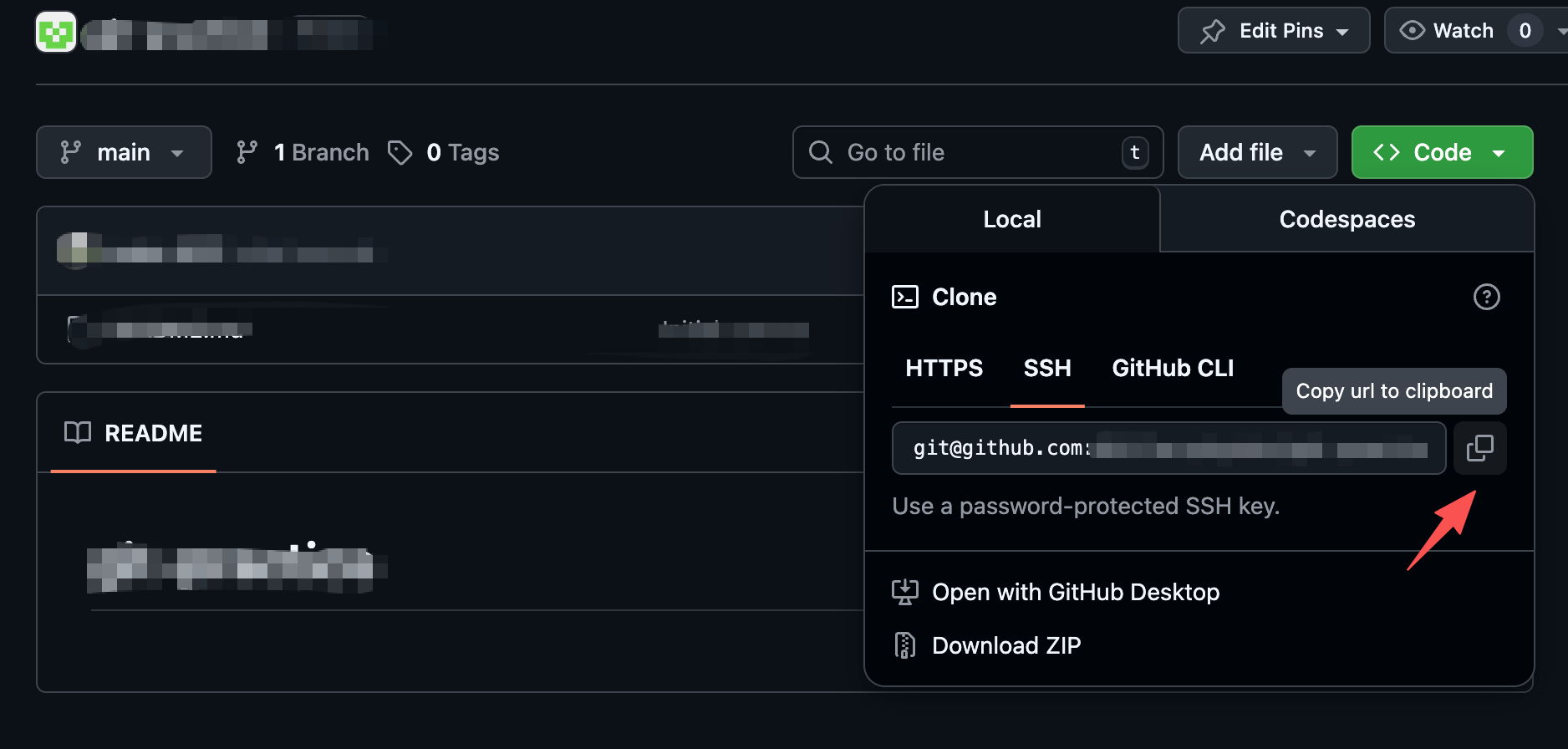This screenshot has width=1568, height=749.
Task: Click the README book icon
Action: point(78,433)
